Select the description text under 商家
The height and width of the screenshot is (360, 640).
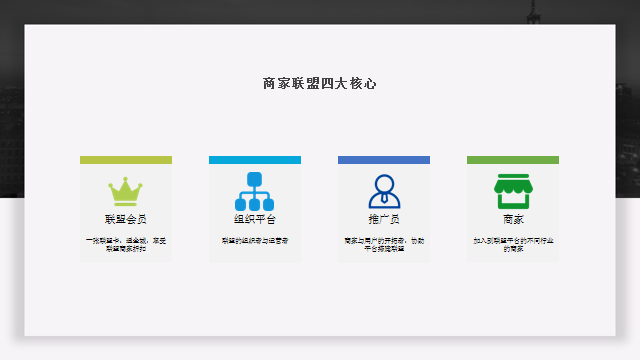pos(513,244)
